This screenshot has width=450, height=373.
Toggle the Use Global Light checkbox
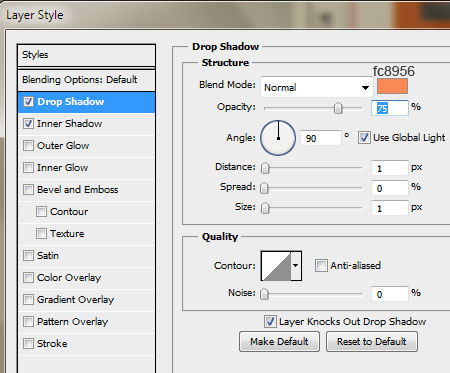pyautogui.click(x=364, y=138)
